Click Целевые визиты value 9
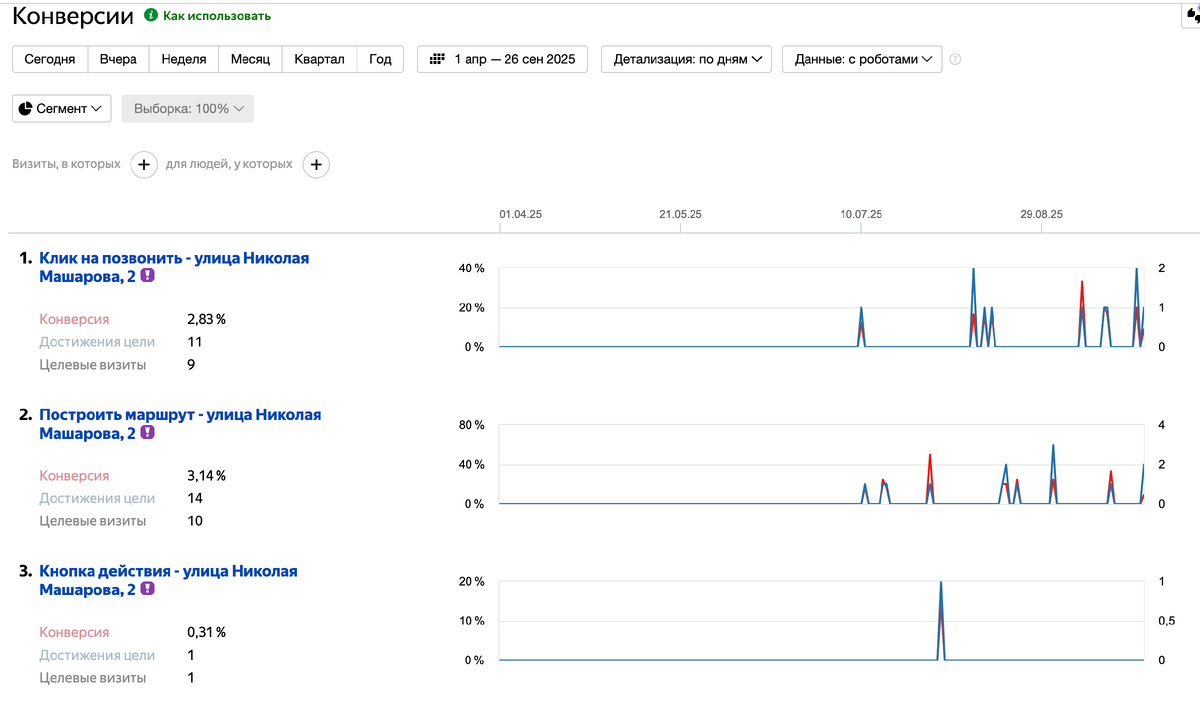1200x714 pixels. tap(191, 365)
